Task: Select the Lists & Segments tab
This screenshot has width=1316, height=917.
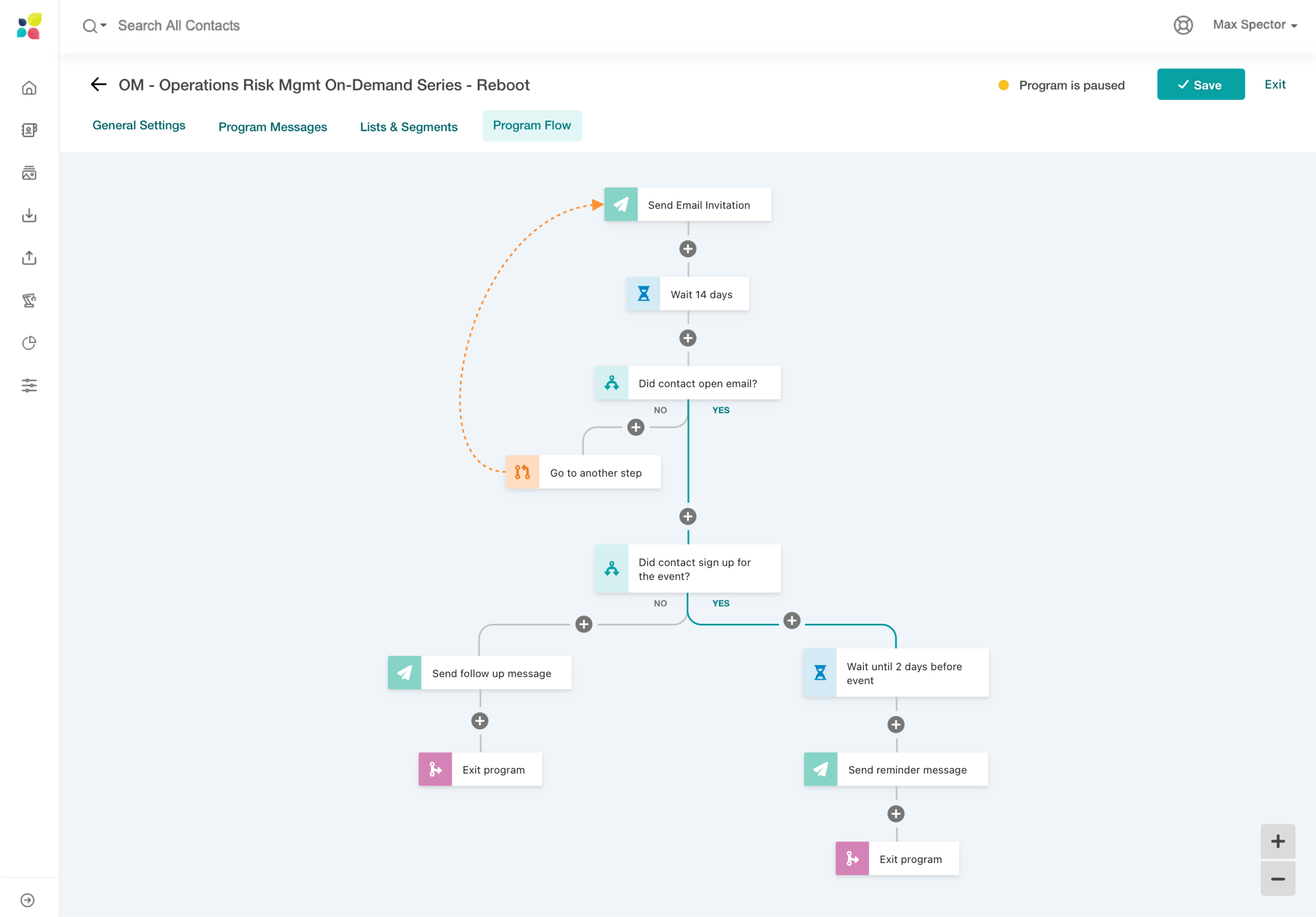Action: coord(408,127)
